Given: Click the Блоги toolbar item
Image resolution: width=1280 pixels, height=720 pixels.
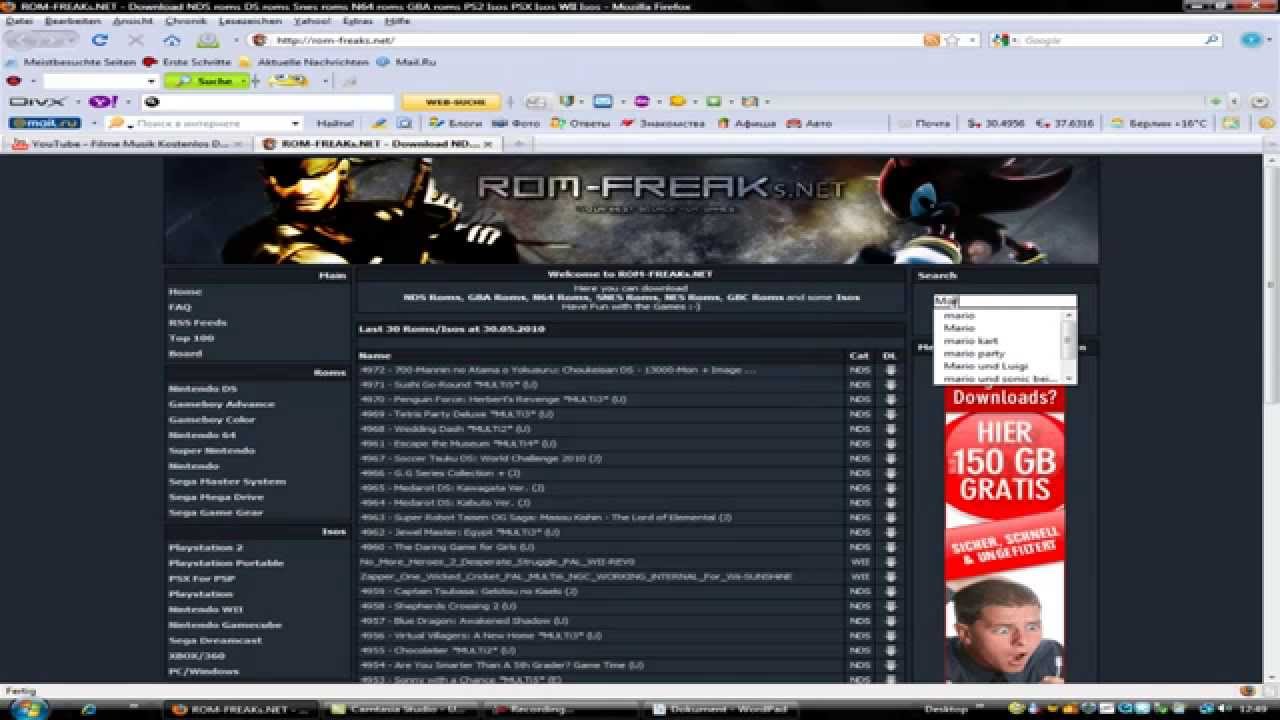Looking at the screenshot, I should (x=456, y=123).
